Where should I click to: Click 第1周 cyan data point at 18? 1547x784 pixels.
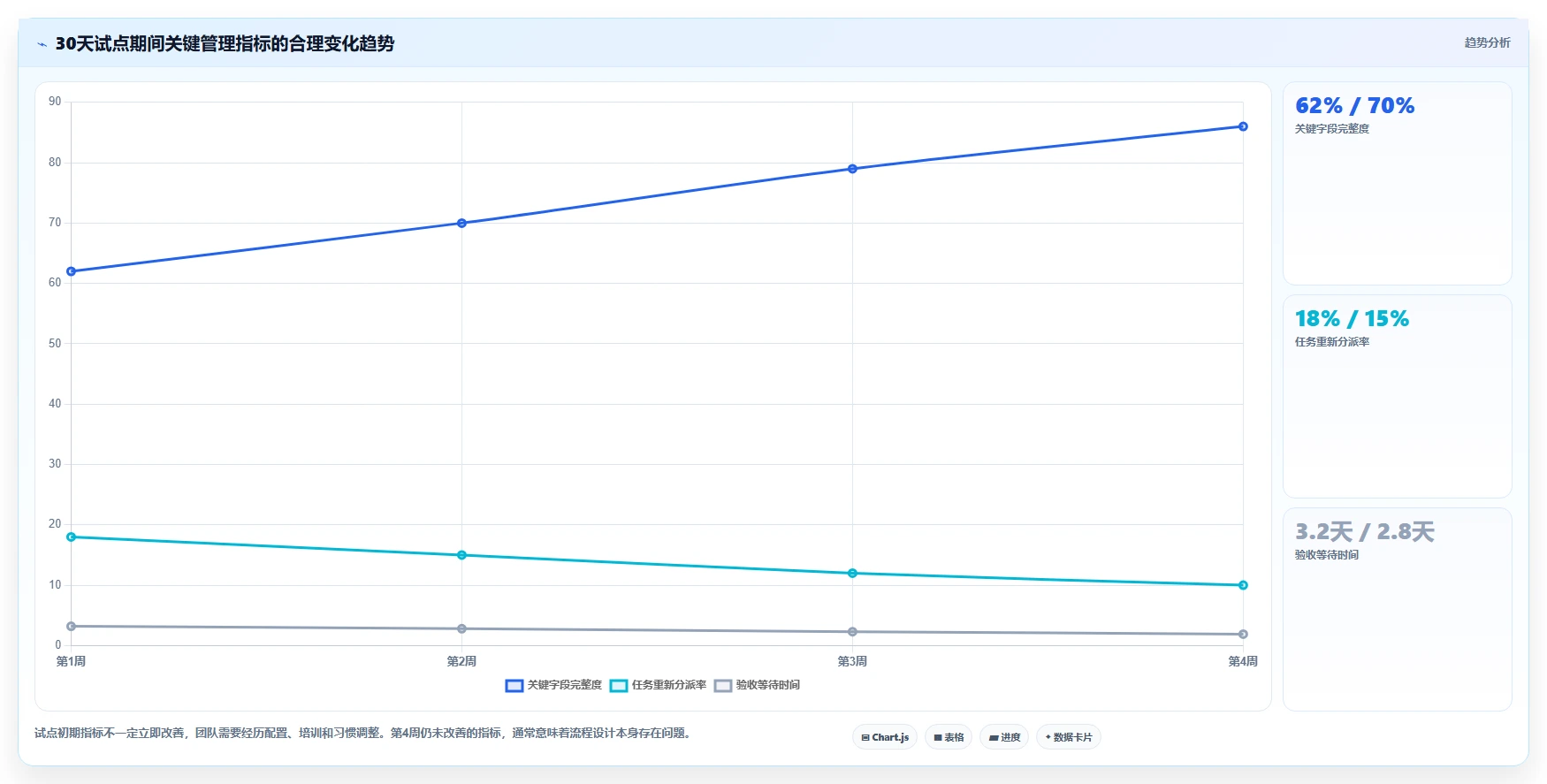pyautogui.click(x=71, y=537)
